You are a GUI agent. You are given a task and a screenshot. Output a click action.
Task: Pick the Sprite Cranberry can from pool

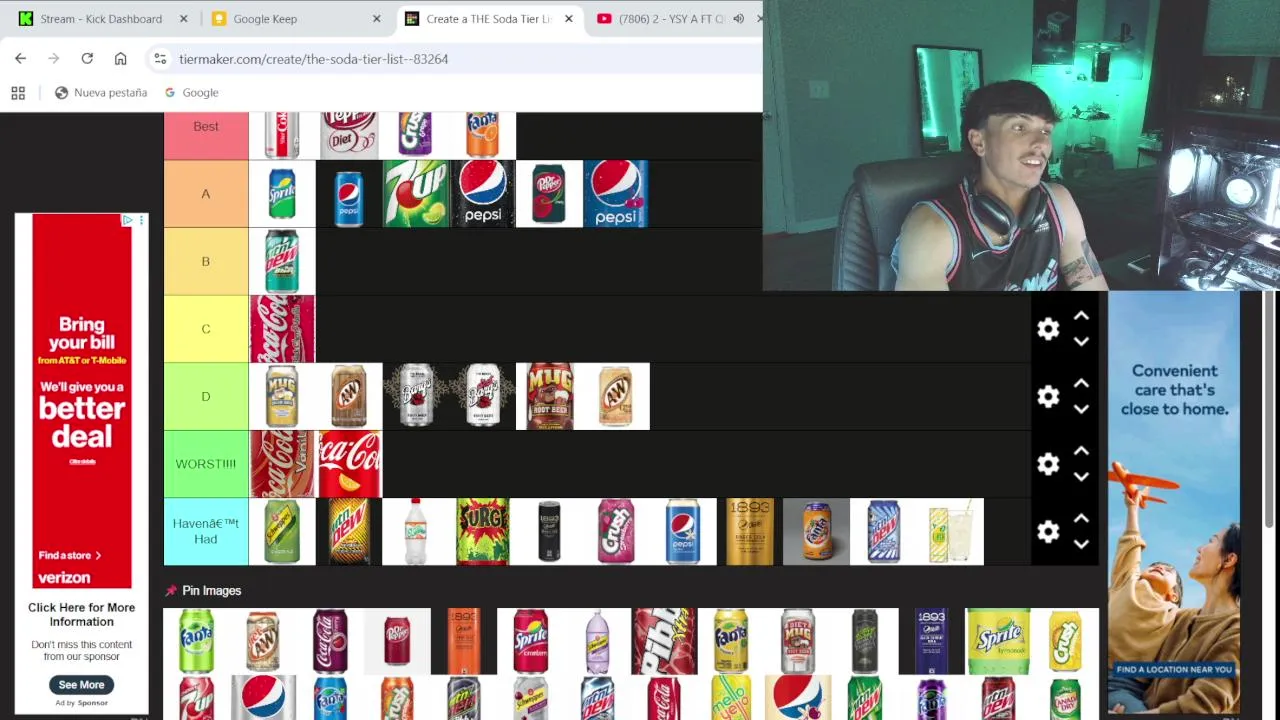tap(531, 641)
